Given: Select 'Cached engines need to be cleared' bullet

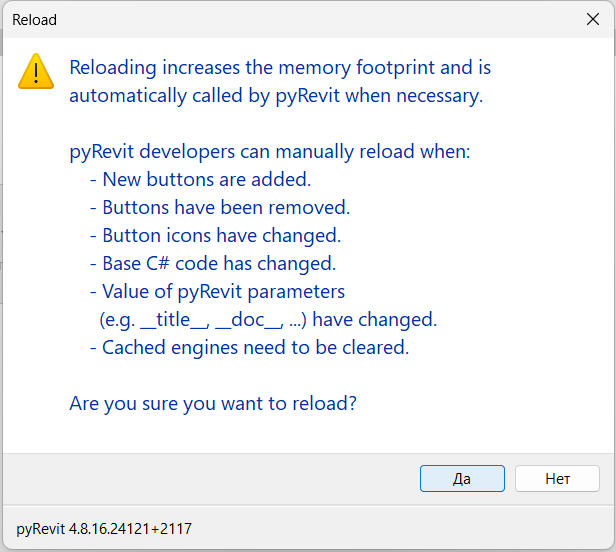Looking at the screenshot, I should 250,348.
